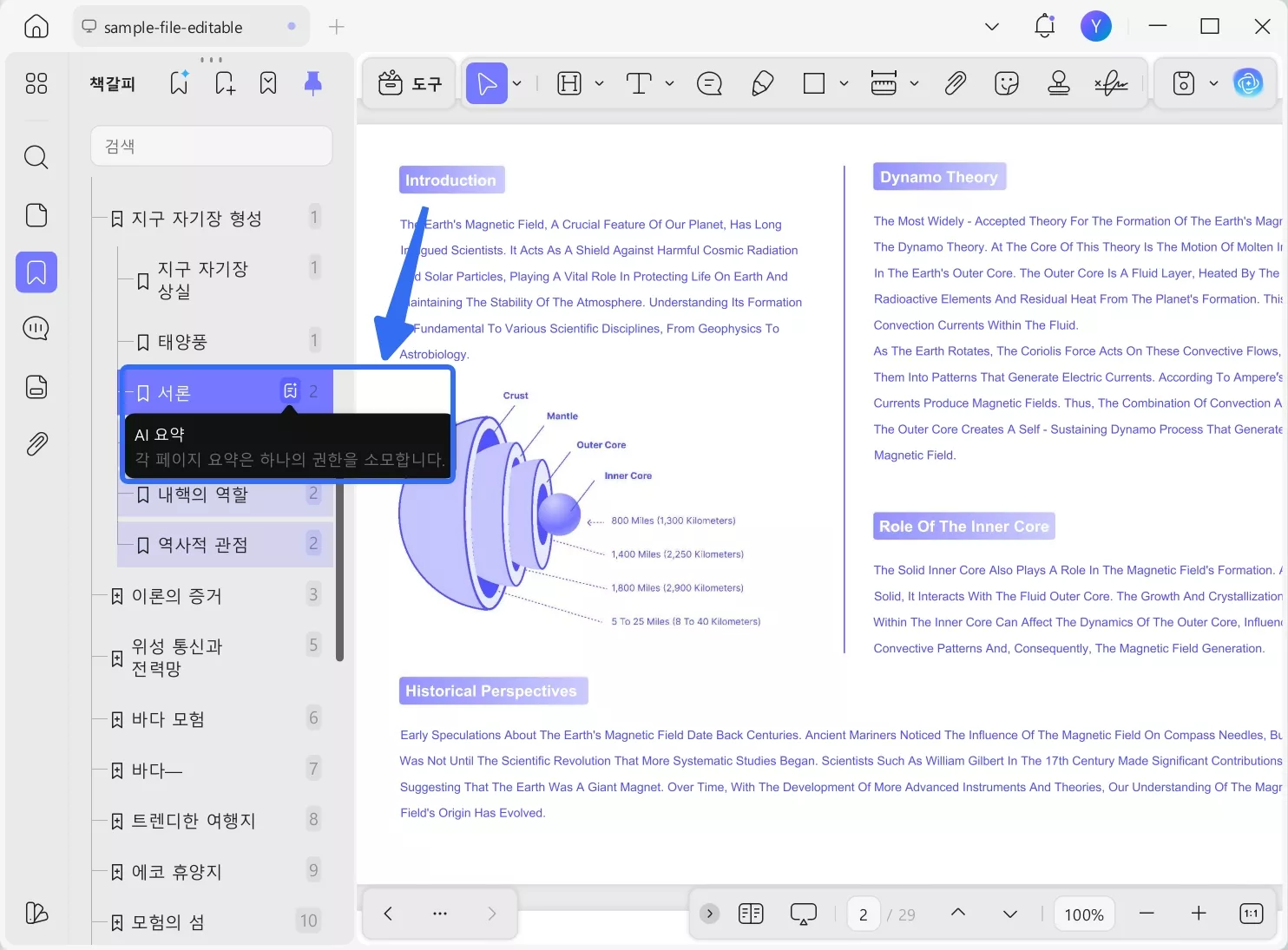1288x950 pixels.
Task: Toggle actual size 1:1 view
Action: click(1251, 914)
